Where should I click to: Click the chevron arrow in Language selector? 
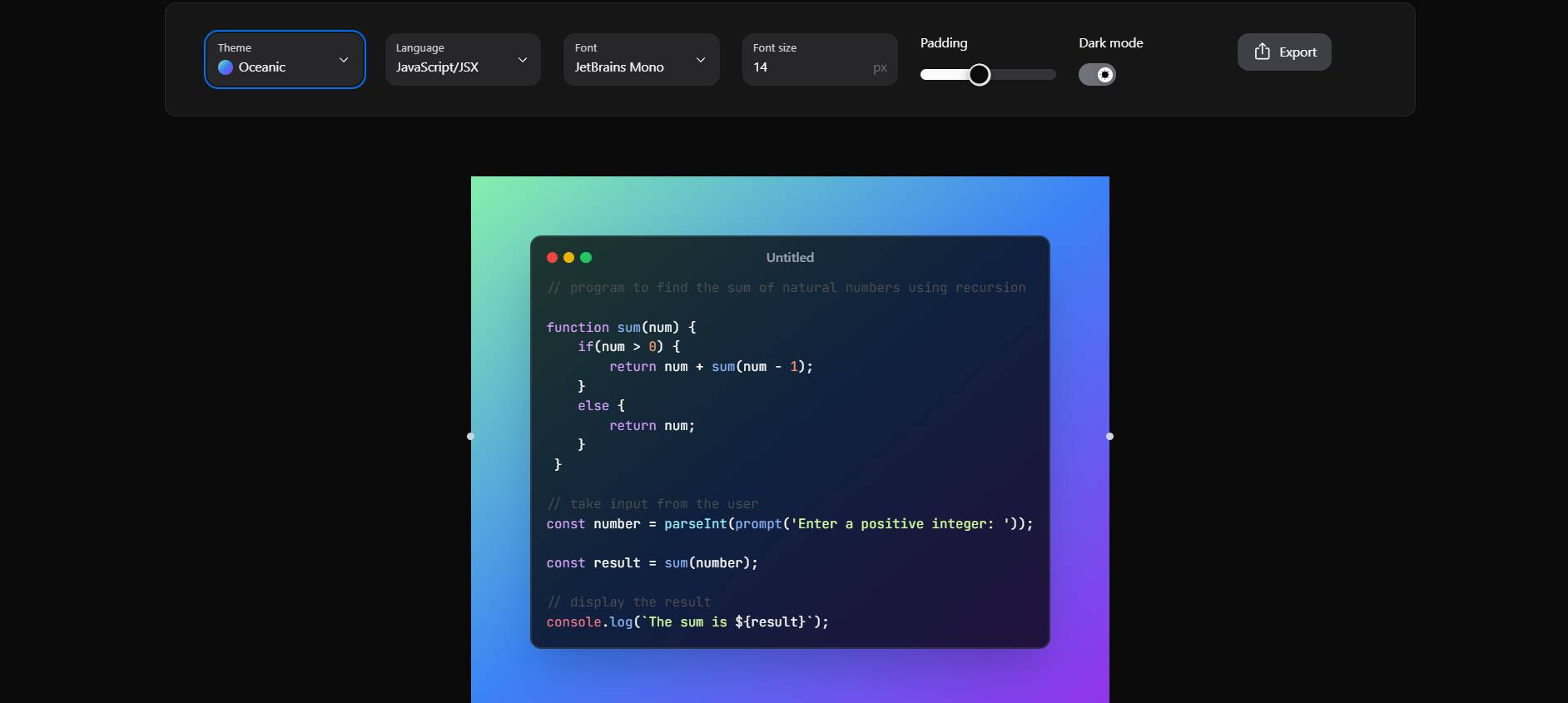[x=523, y=60]
